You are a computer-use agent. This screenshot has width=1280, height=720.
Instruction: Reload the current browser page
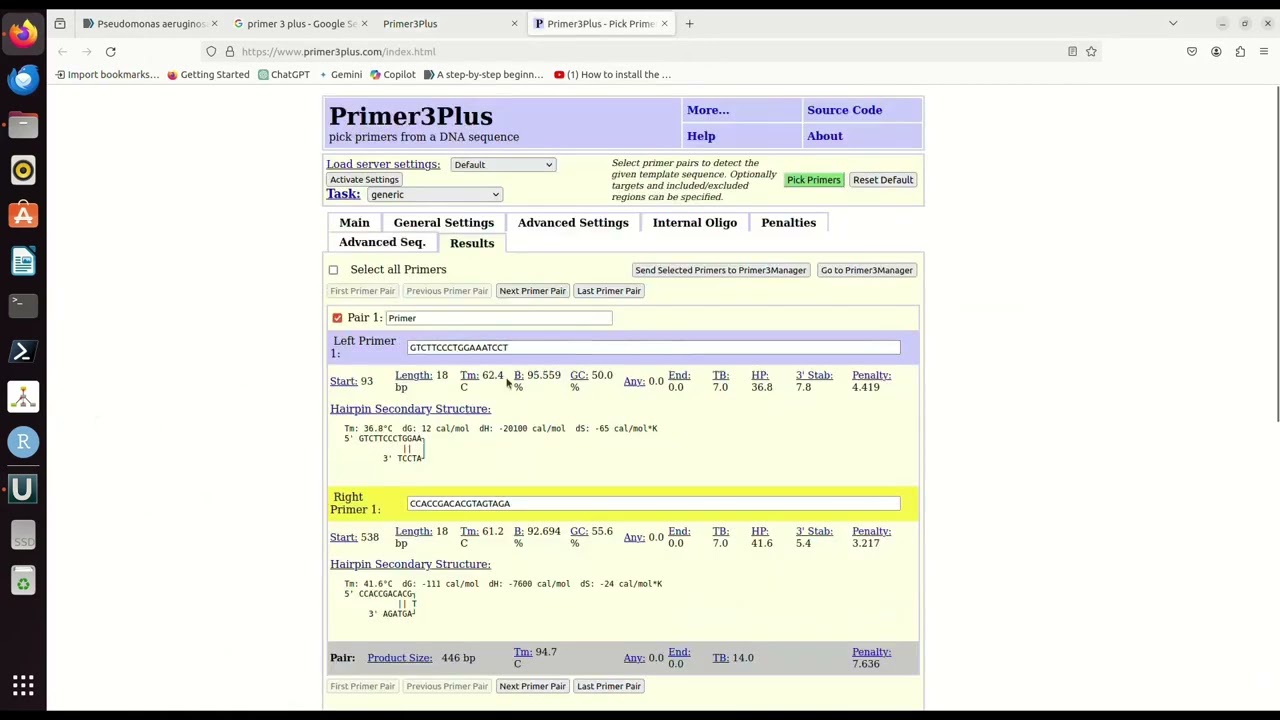pyautogui.click(x=111, y=52)
